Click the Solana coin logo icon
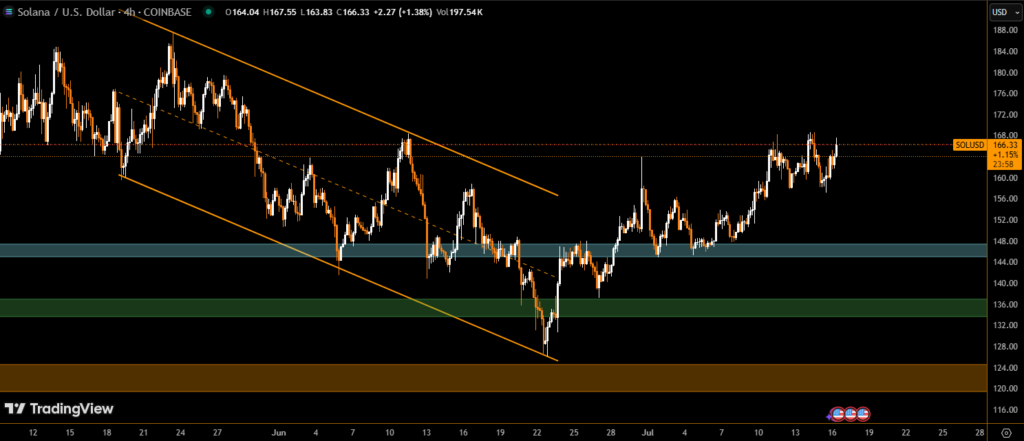1024x441 pixels. (9, 11)
